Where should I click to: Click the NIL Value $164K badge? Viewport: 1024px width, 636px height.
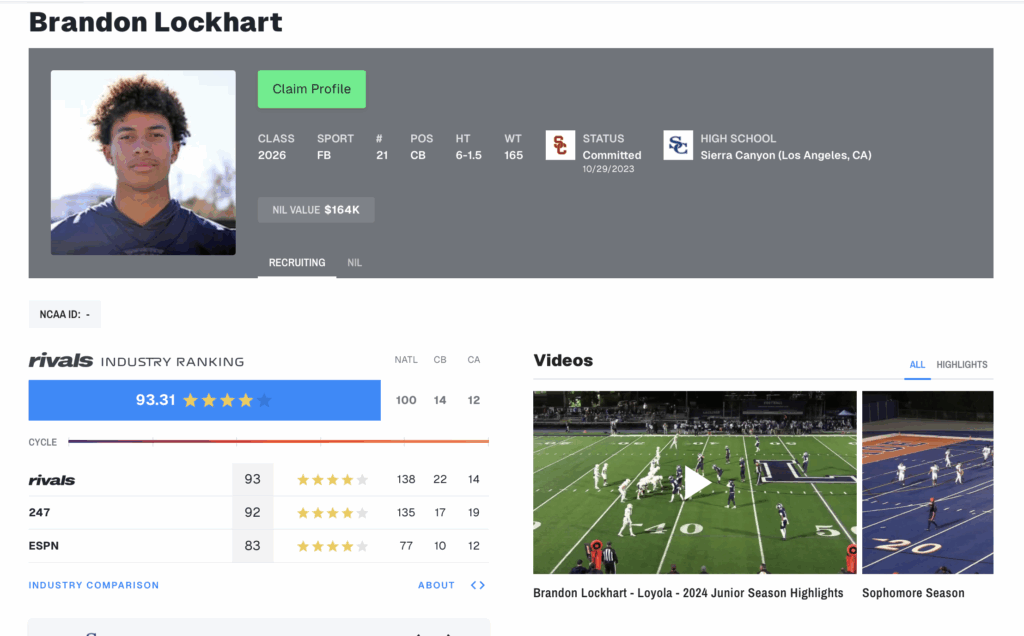pos(316,210)
